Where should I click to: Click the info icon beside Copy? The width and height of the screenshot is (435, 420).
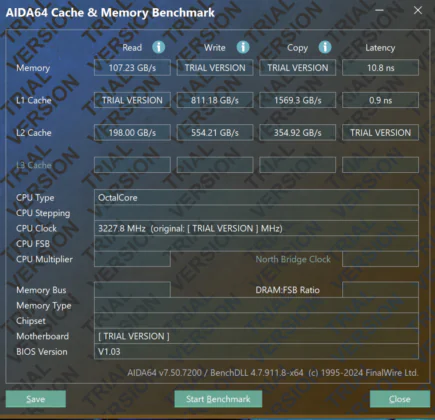pos(325,47)
